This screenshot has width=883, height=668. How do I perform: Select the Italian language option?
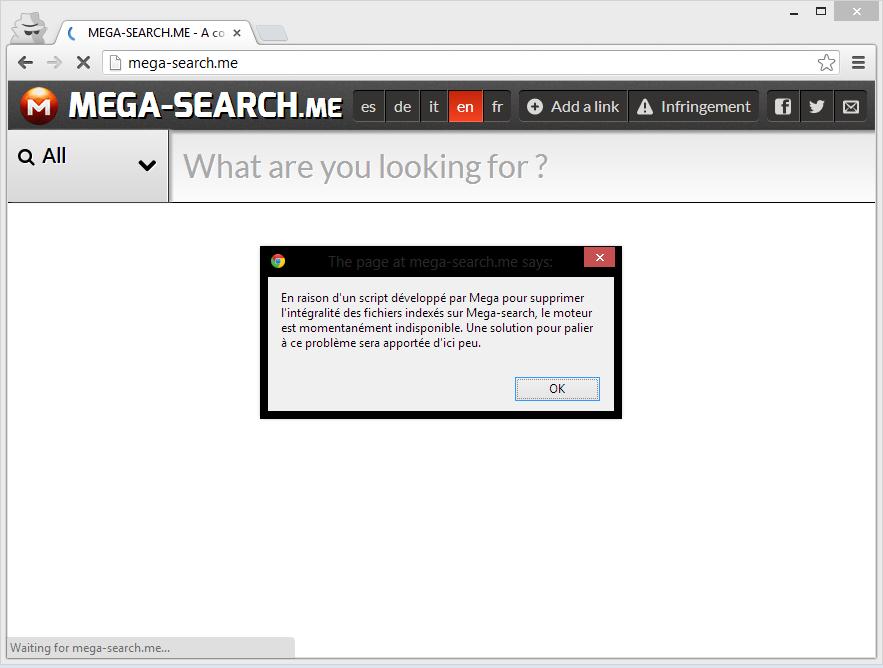point(433,106)
